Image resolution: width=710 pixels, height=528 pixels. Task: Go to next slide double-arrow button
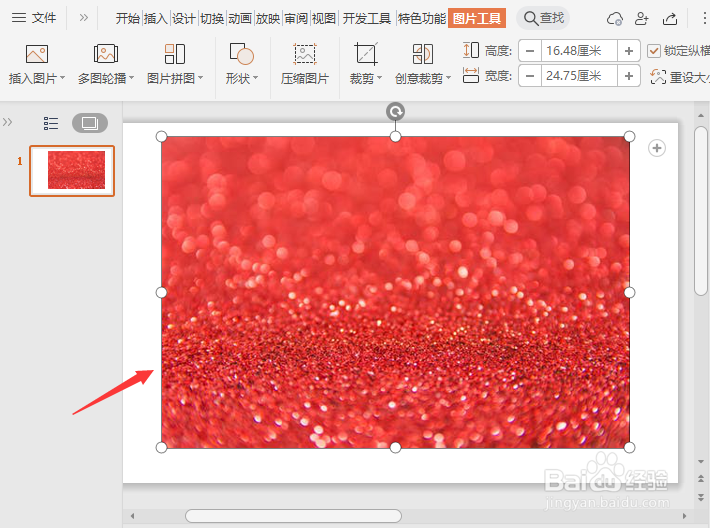(701, 497)
